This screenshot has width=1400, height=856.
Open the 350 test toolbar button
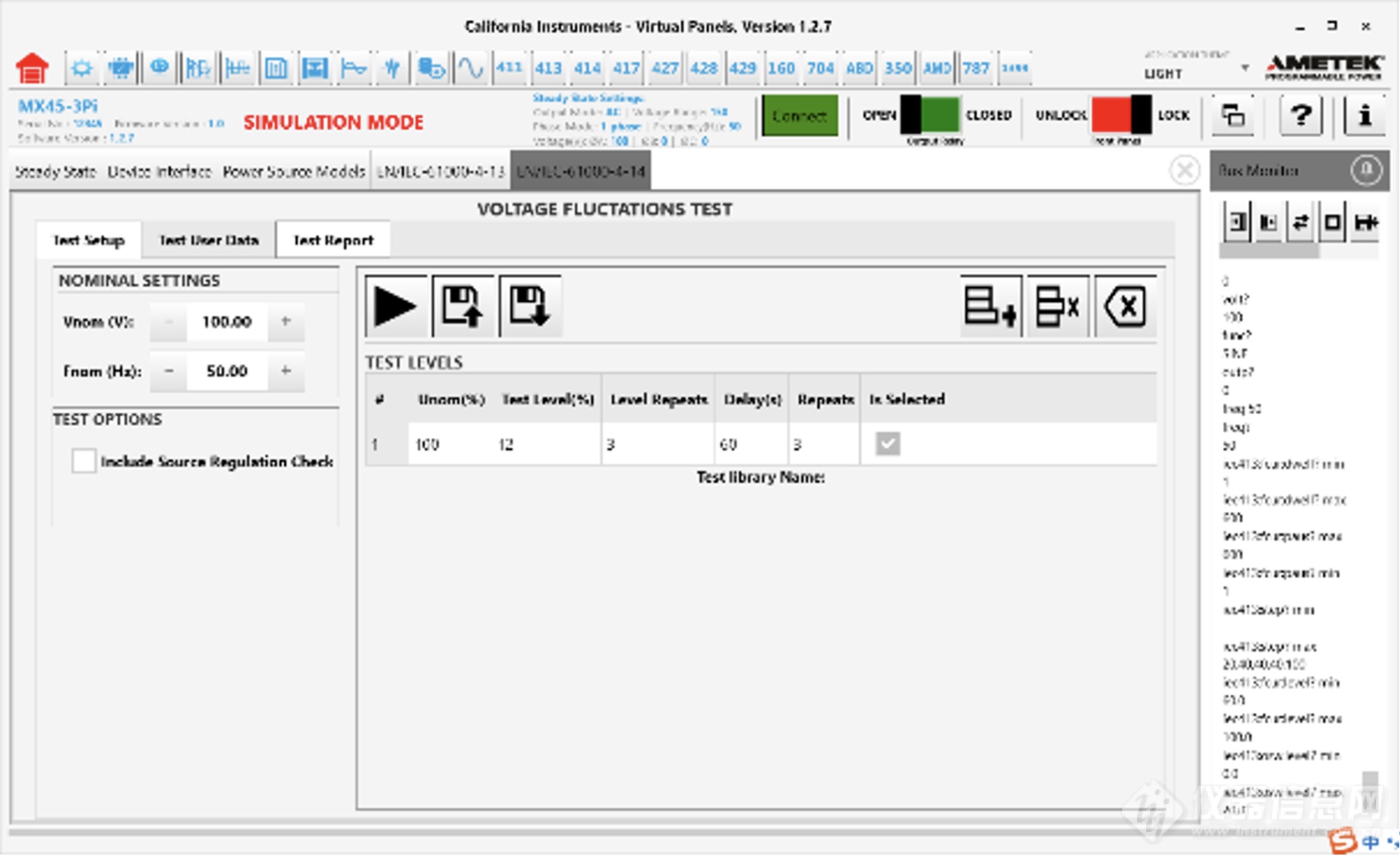(x=898, y=69)
